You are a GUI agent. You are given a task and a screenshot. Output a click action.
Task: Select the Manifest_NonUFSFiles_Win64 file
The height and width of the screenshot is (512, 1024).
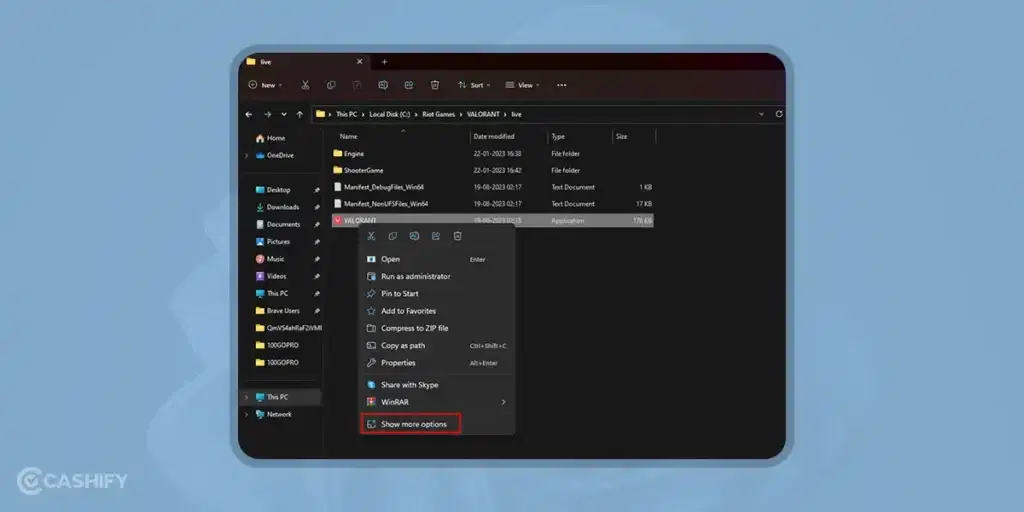click(x=493, y=204)
